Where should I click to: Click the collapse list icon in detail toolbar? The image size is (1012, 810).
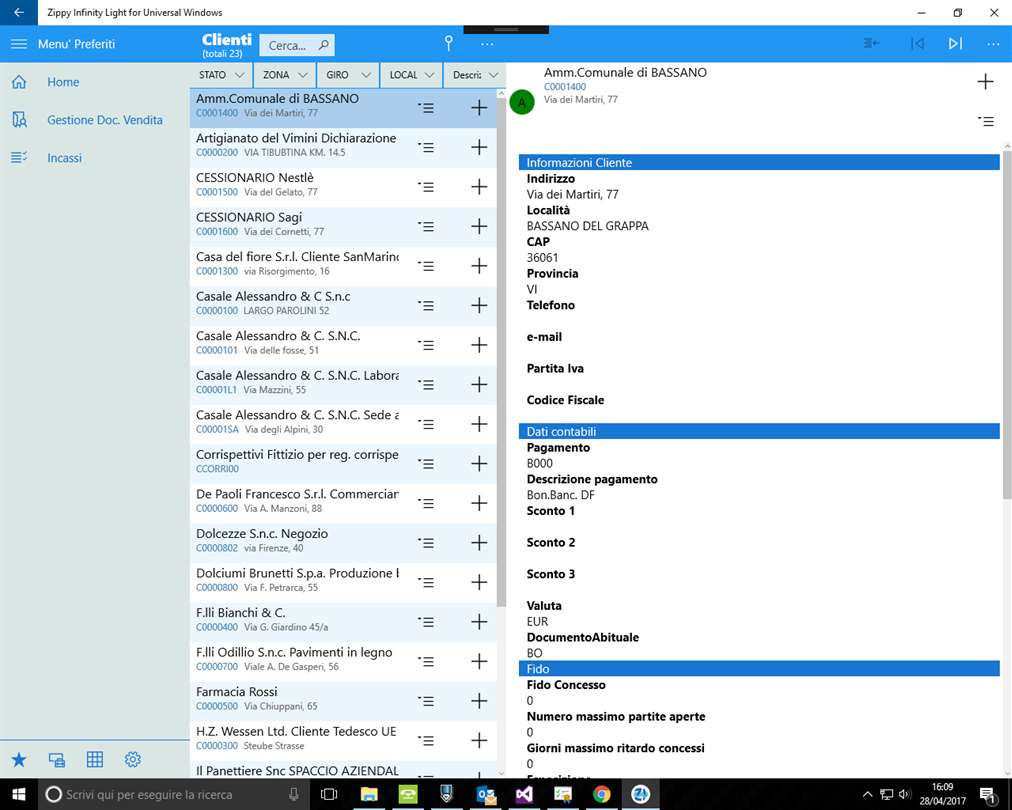tap(871, 43)
